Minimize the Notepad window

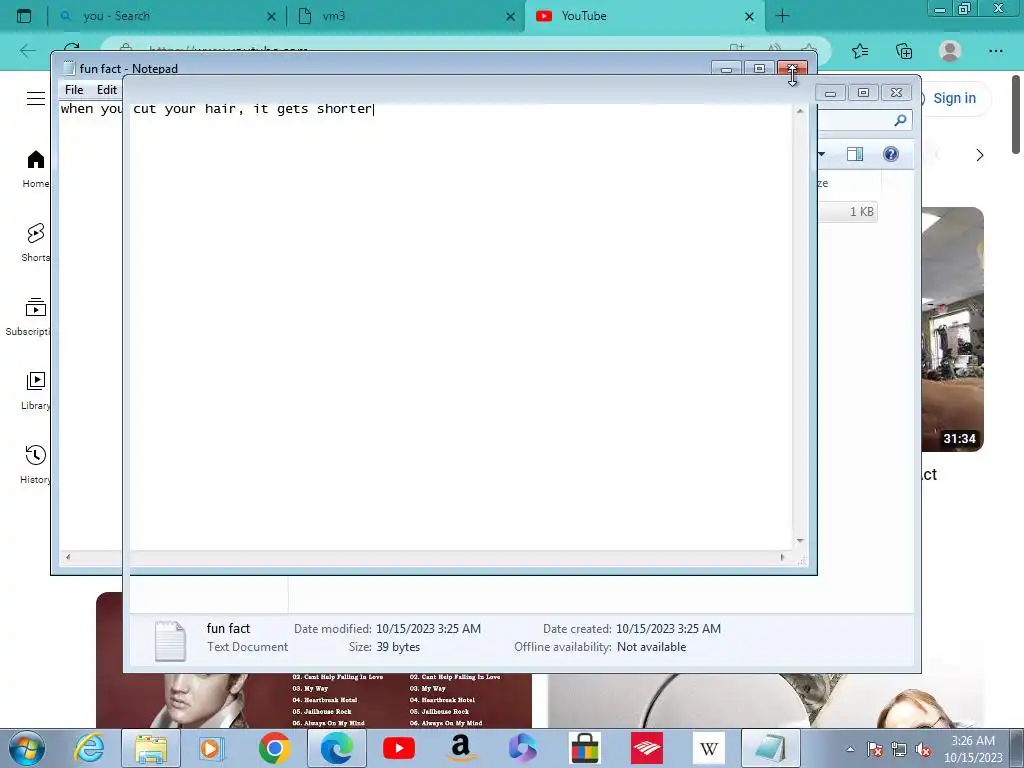click(726, 69)
